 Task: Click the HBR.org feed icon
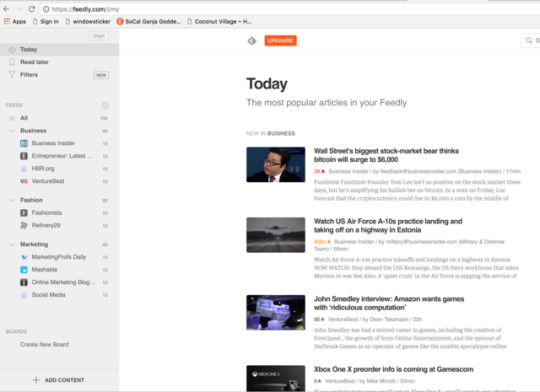point(24,169)
